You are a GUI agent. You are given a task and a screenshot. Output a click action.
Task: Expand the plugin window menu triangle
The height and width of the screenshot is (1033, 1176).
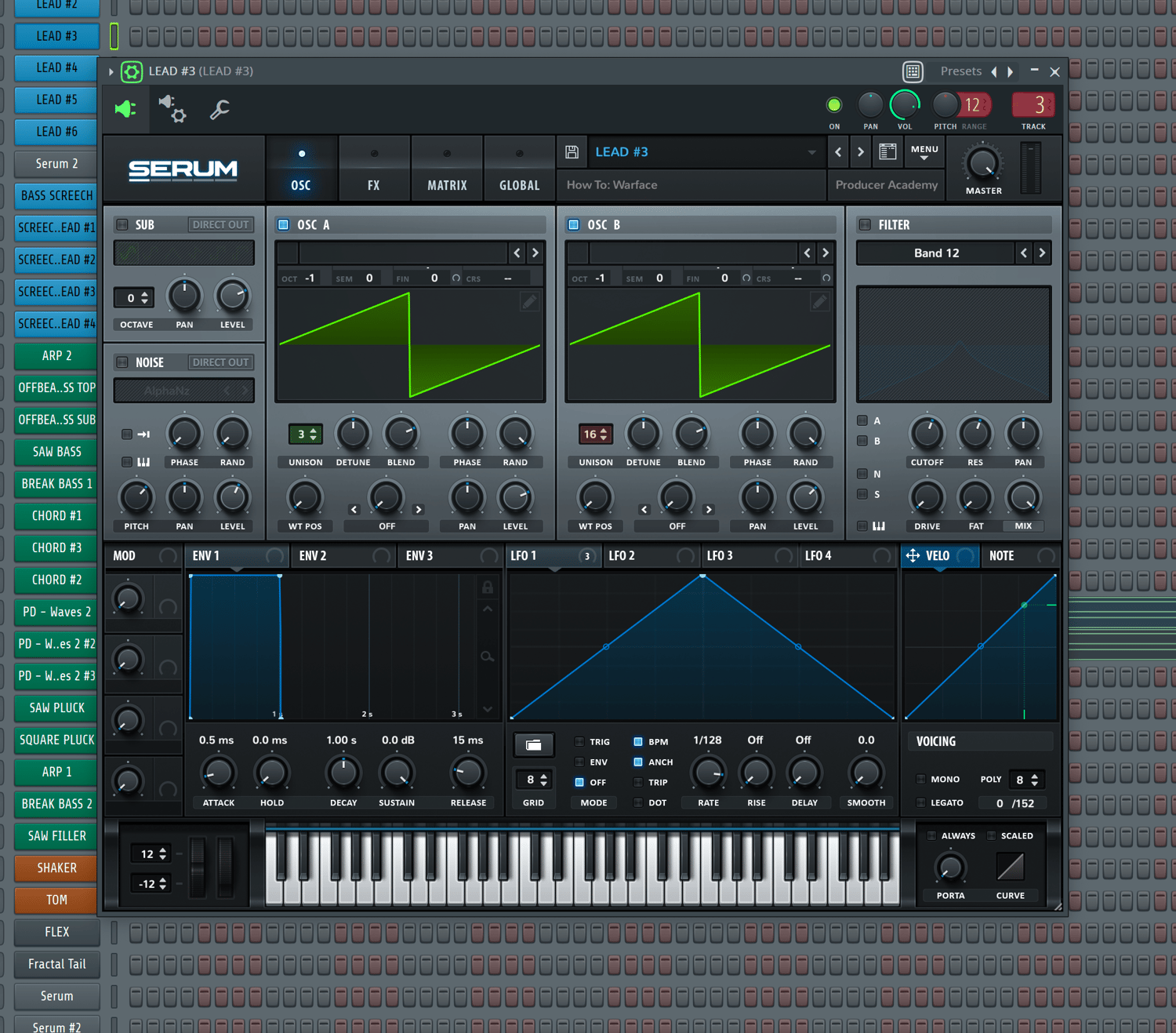point(111,71)
